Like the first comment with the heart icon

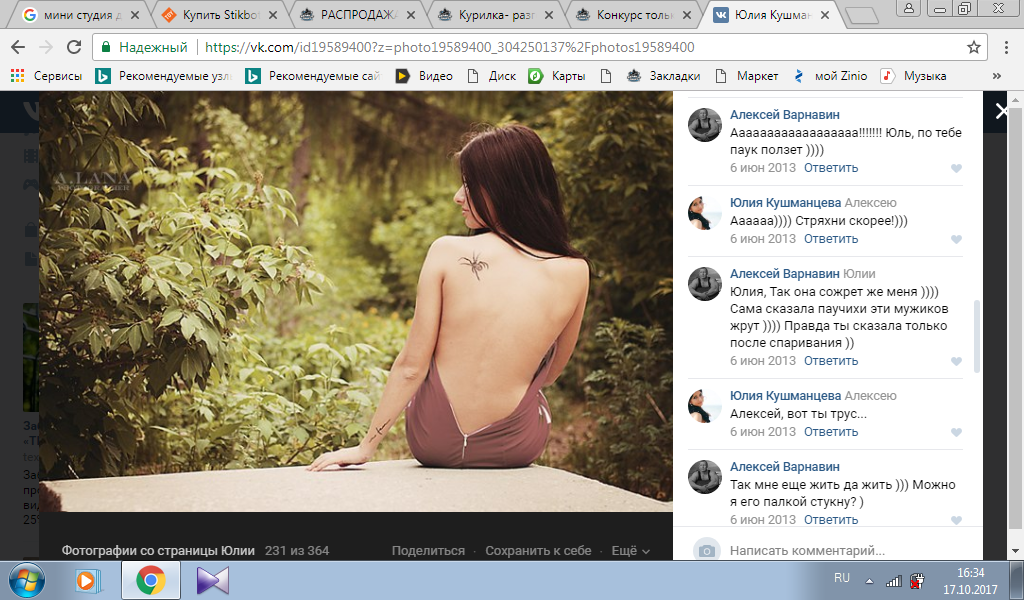(x=956, y=168)
